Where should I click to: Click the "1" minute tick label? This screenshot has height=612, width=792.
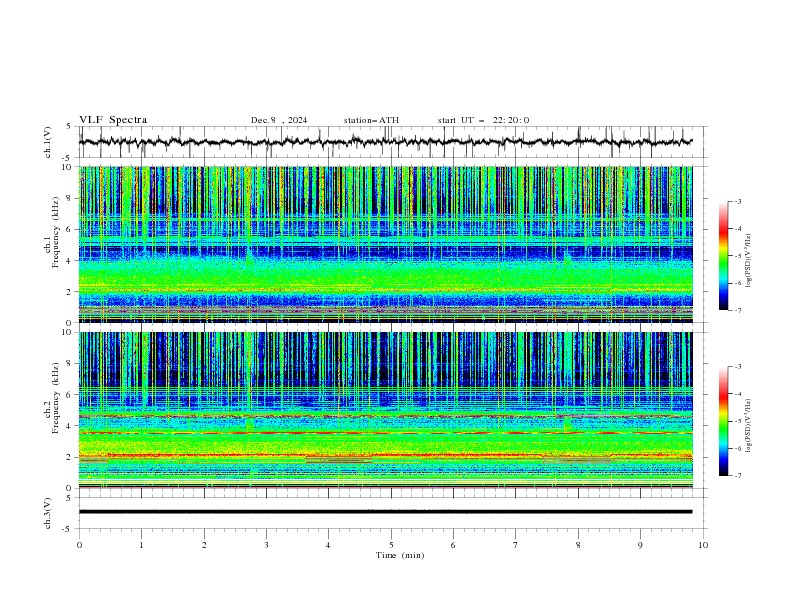point(141,545)
